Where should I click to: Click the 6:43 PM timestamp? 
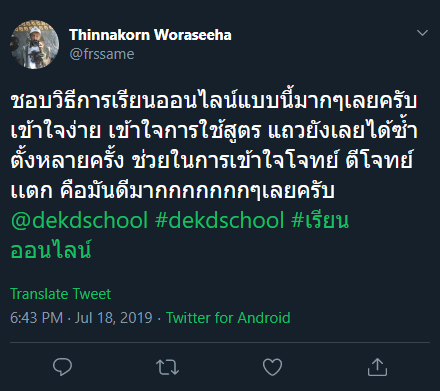click(x=36, y=318)
